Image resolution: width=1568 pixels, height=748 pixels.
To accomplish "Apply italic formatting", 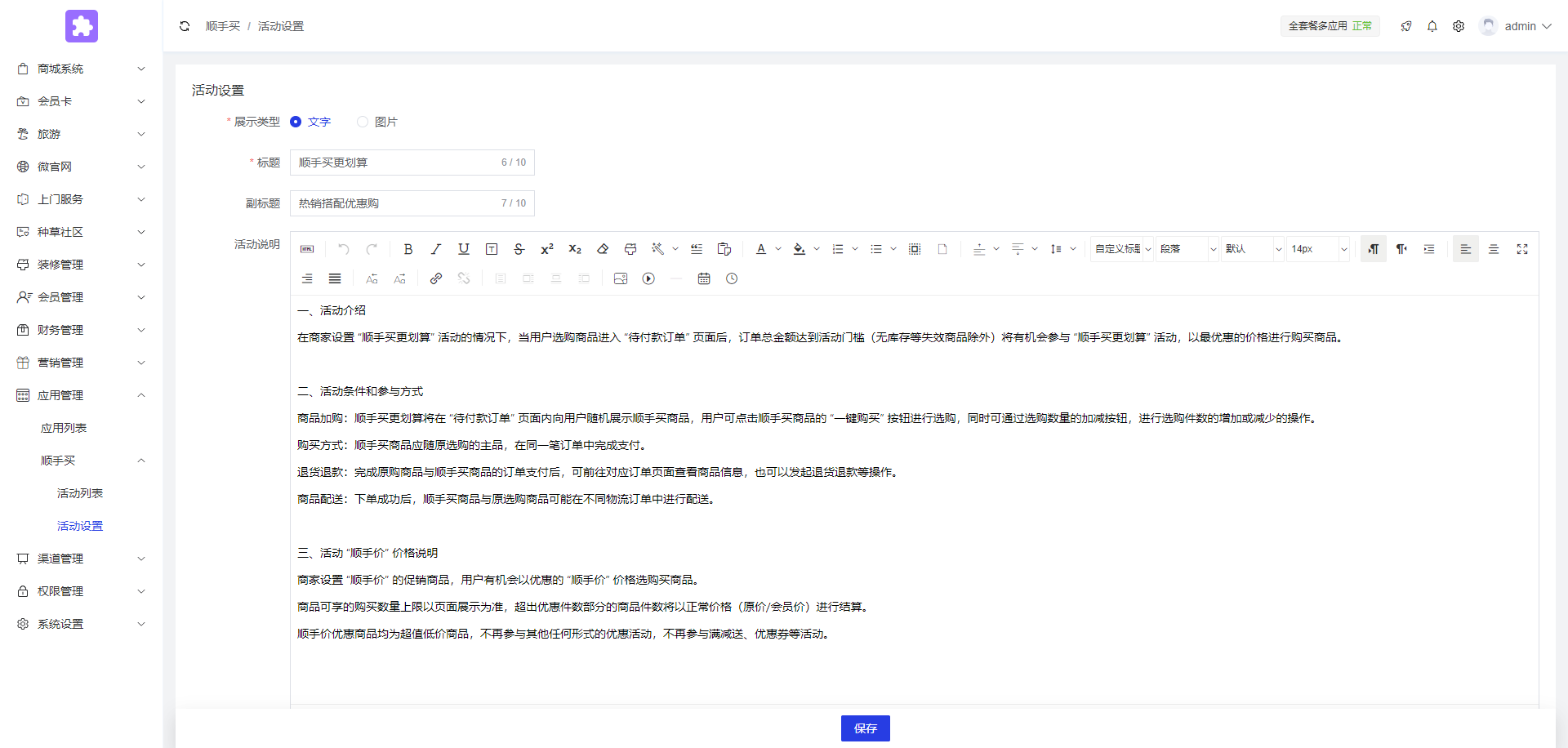I will coord(436,249).
